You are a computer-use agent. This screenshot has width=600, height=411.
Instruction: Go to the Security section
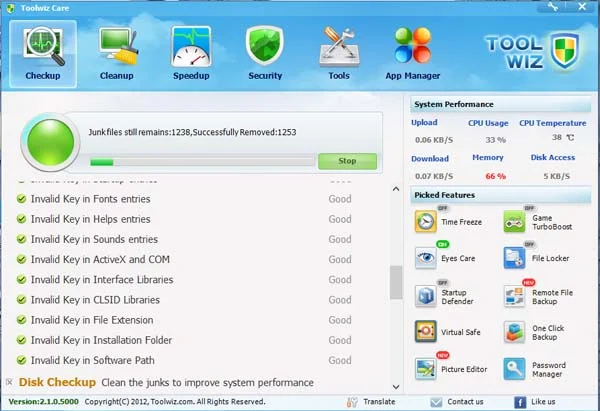265,54
